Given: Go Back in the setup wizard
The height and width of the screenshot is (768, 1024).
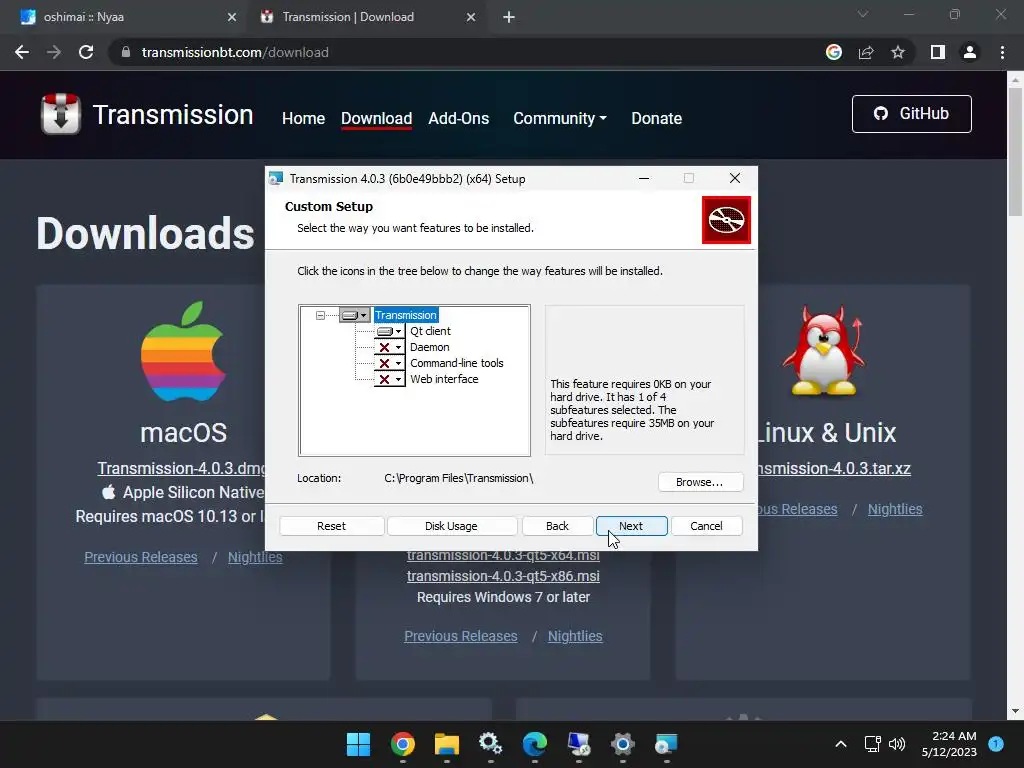Looking at the screenshot, I should point(557,526).
